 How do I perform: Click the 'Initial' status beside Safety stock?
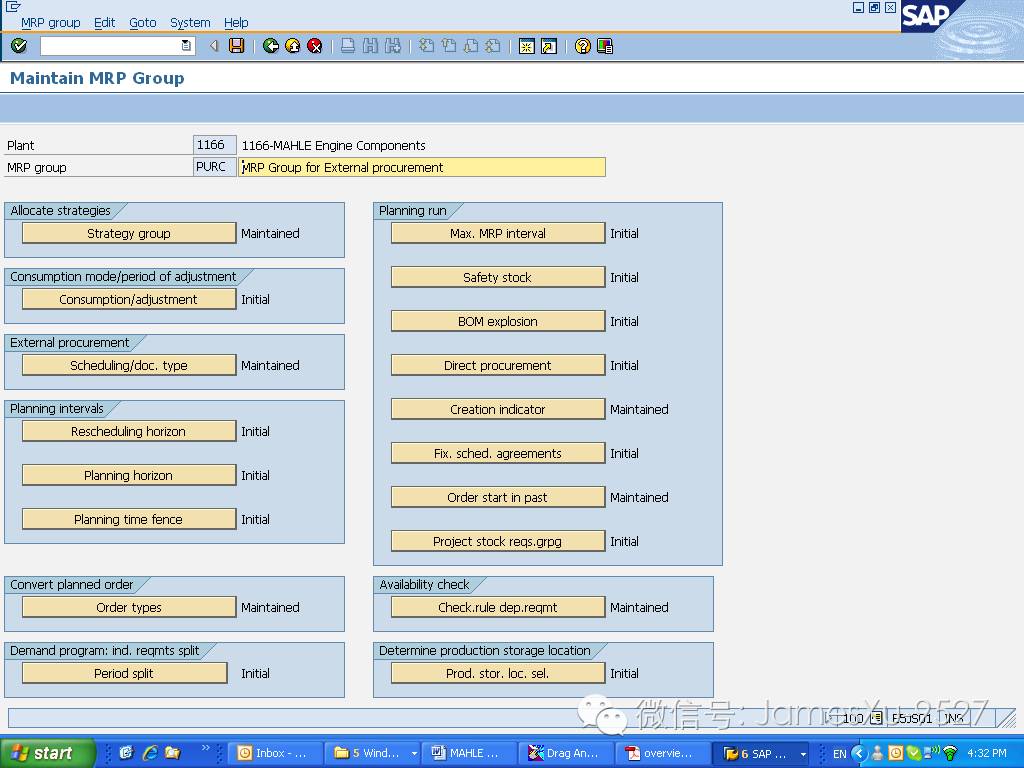pyautogui.click(x=624, y=277)
